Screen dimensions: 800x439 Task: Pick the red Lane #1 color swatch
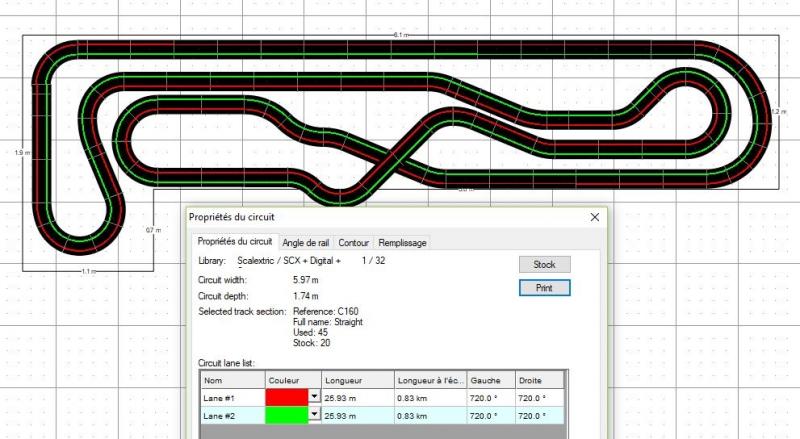click(287, 397)
